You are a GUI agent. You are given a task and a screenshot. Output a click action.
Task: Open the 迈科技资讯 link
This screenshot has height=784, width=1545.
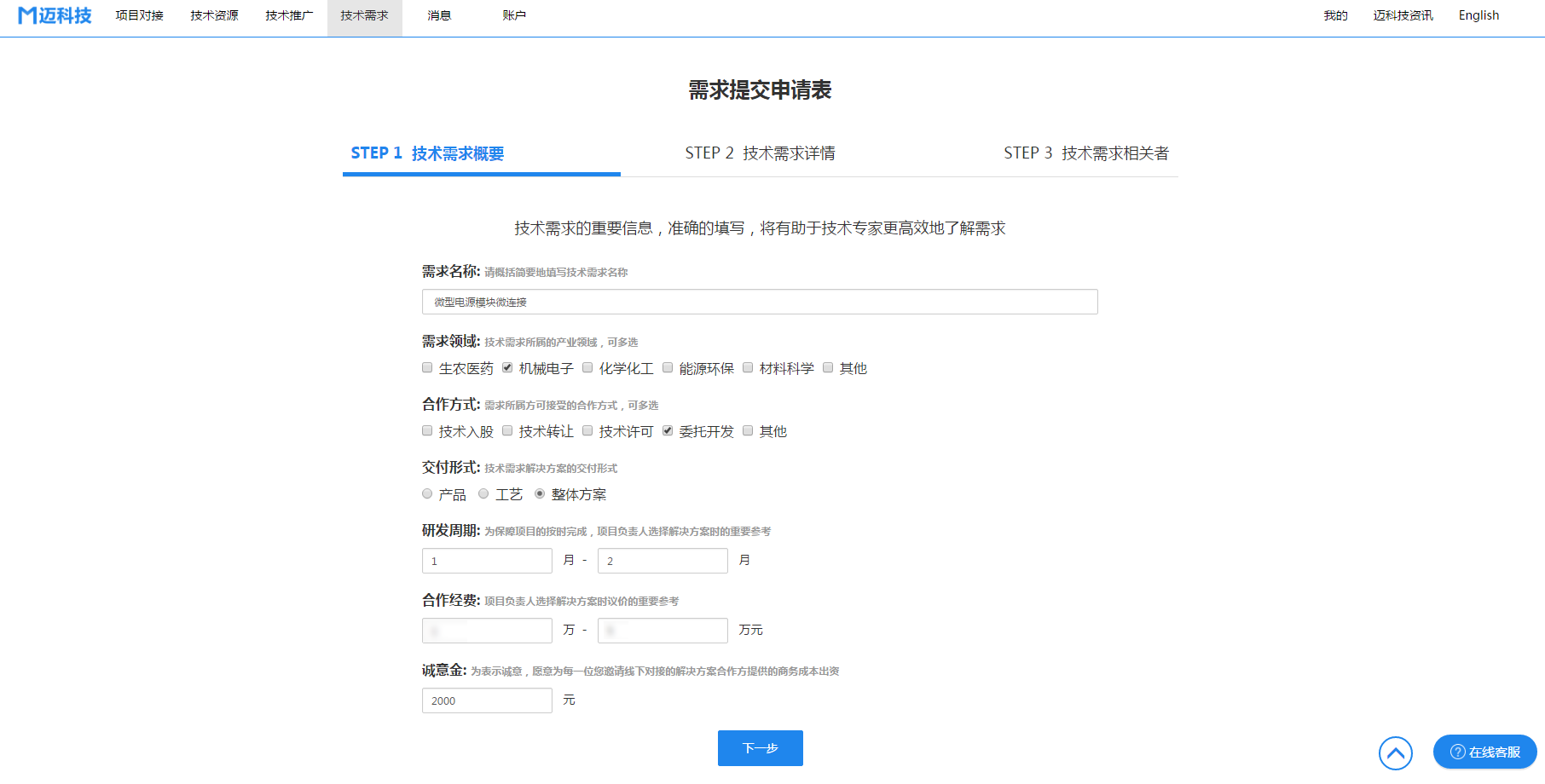(1403, 15)
